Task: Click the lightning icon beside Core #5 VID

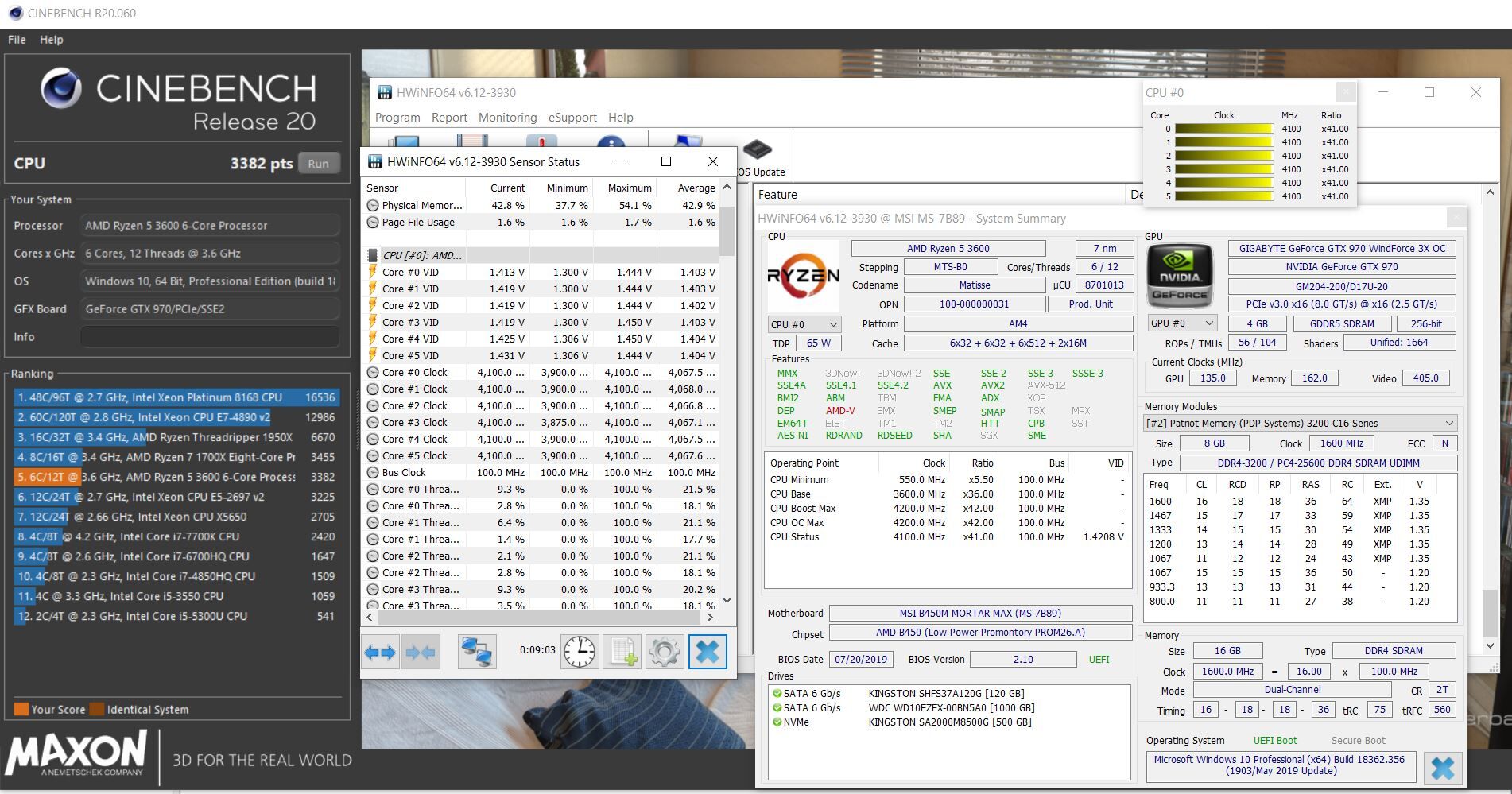Action: [372, 355]
